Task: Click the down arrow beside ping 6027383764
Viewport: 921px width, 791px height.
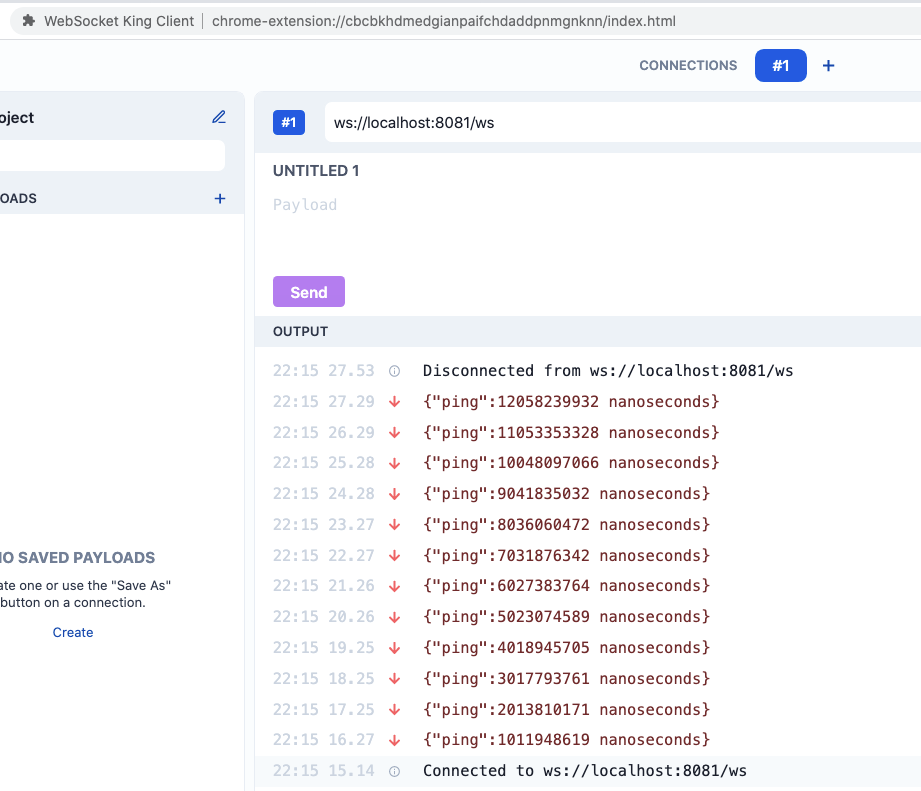Action: (x=395, y=586)
